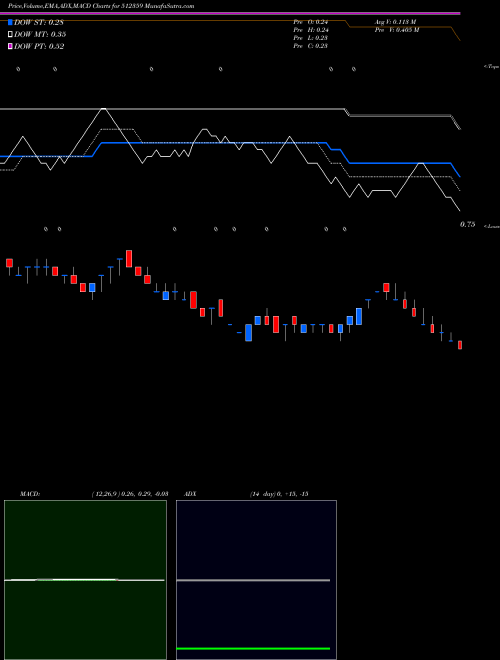The image size is (500, 660).
Task: Click the white DOW MT legend swatch
Action: tap(10, 34)
